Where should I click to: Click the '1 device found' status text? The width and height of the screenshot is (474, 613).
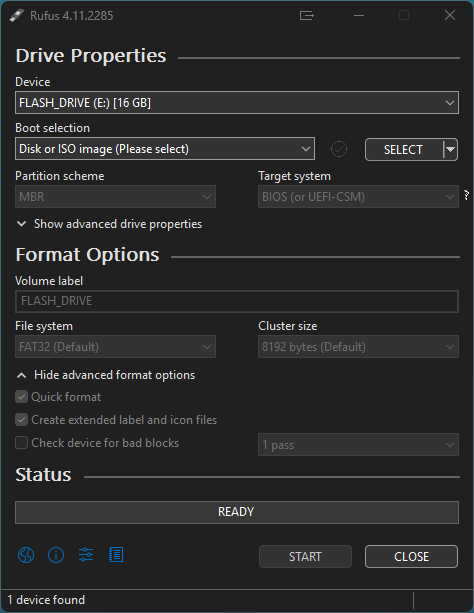coord(46,600)
